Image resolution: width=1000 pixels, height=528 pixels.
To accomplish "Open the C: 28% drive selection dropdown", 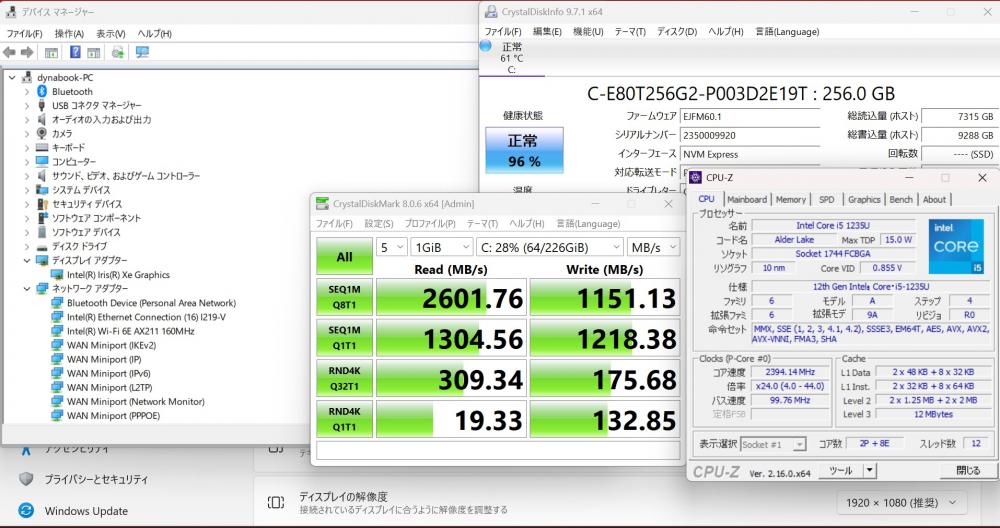I will coord(550,247).
